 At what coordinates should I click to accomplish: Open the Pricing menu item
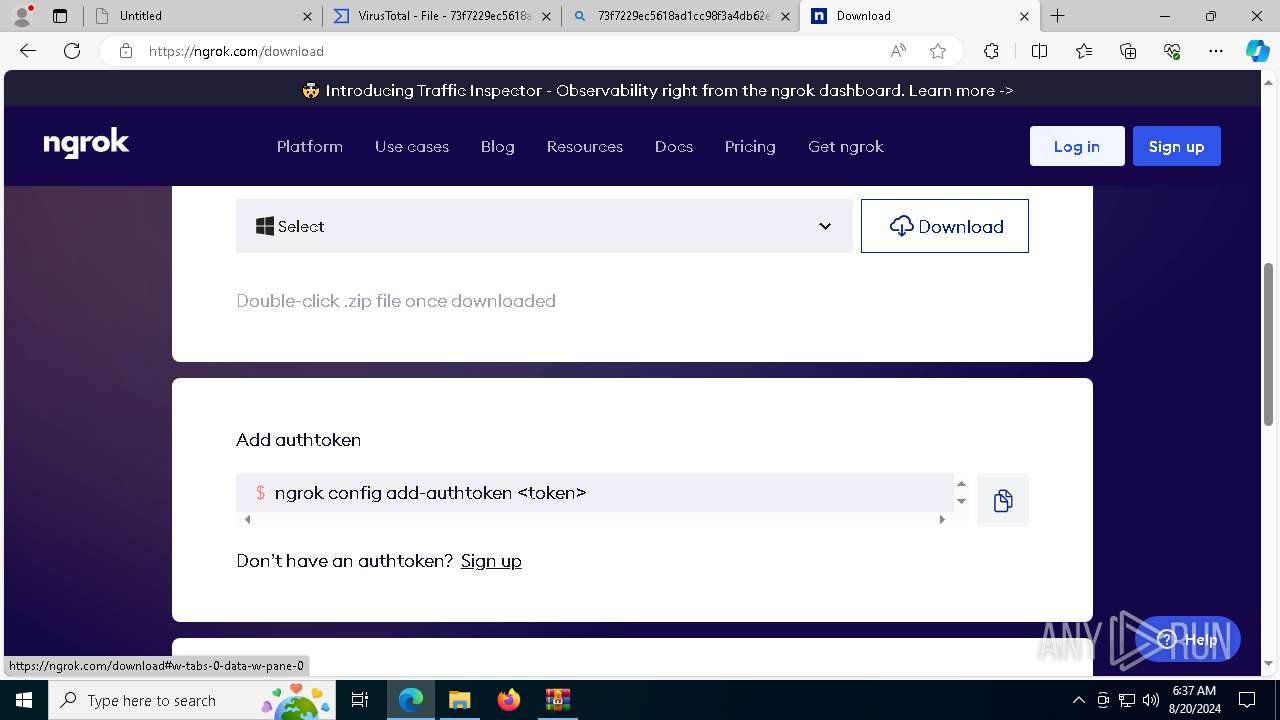750,146
